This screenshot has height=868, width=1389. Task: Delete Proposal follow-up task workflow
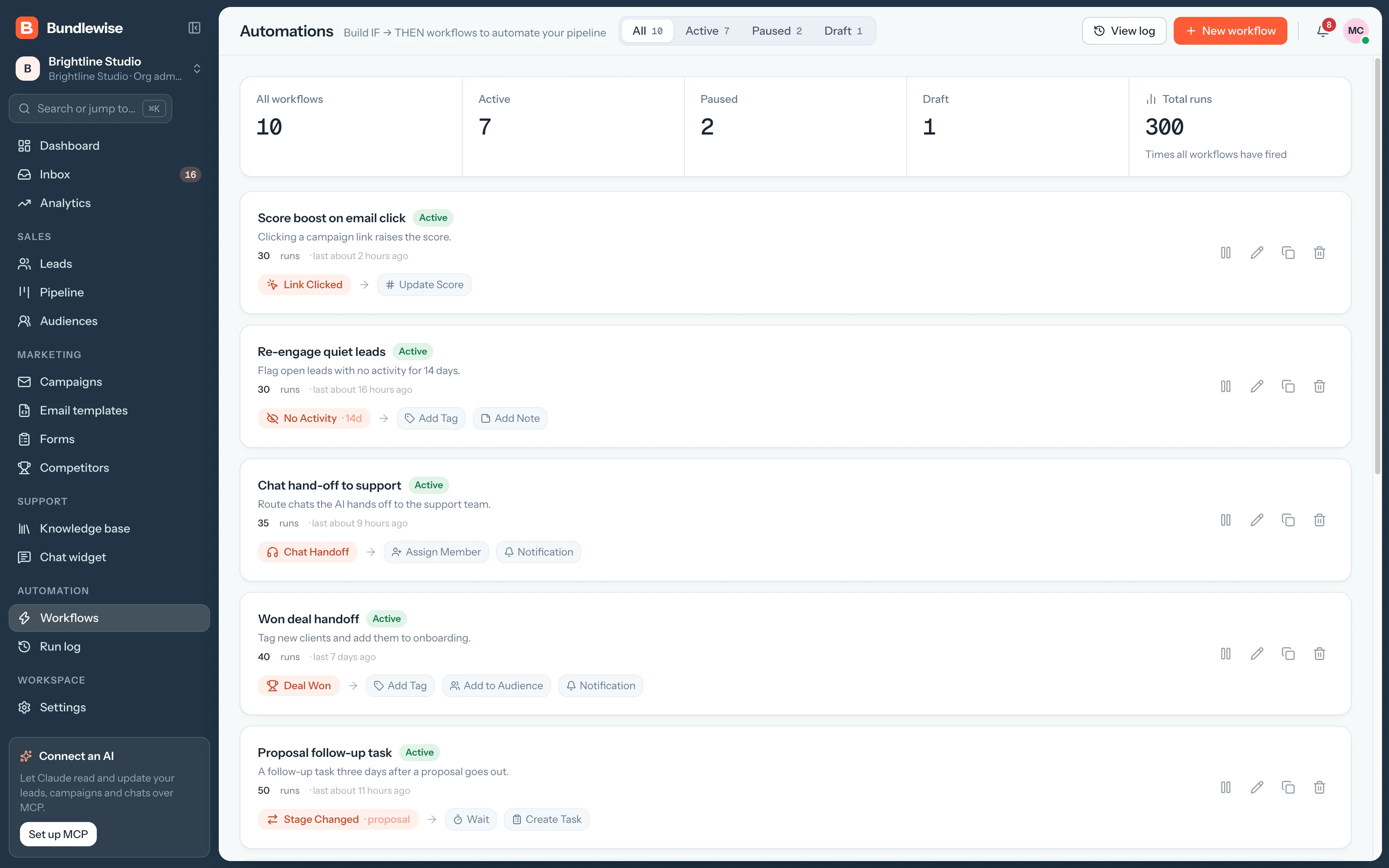(1320, 788)
